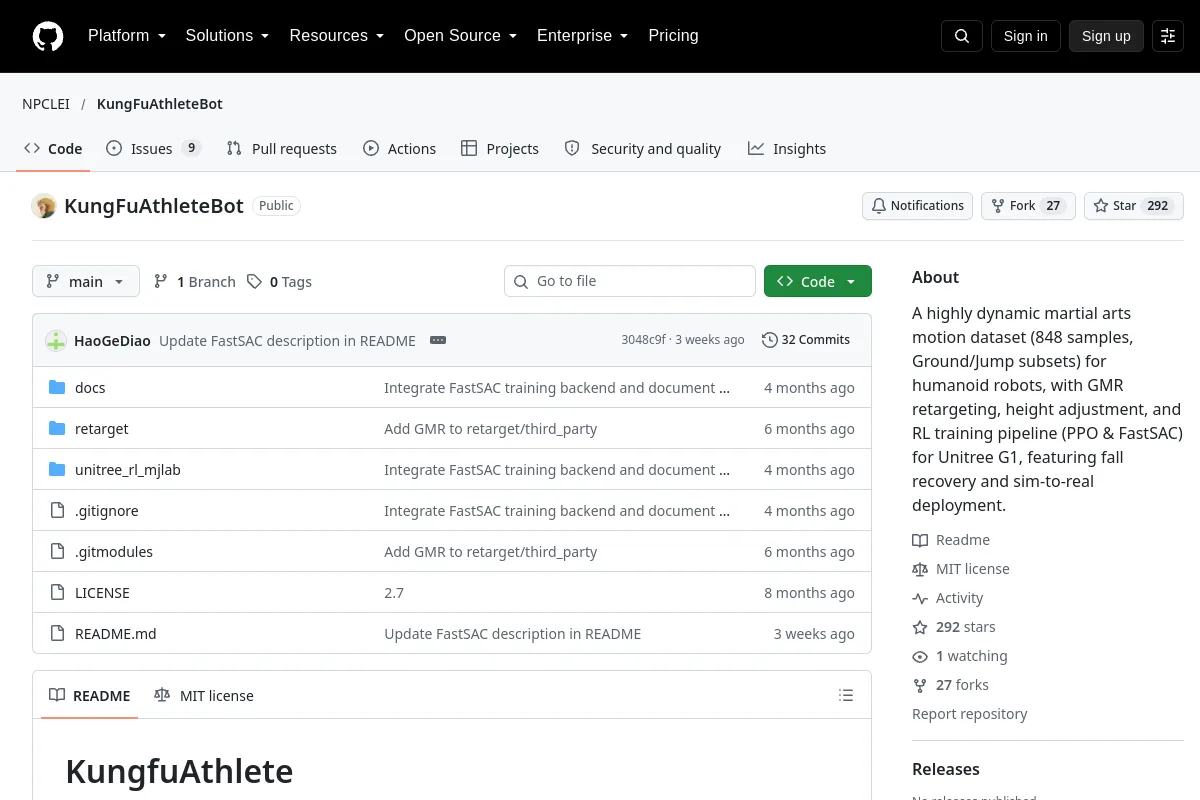Switch to the Pull requests tab
Image resolution: width=1200 pixels, height=800 pixels.
pos(282,149)
